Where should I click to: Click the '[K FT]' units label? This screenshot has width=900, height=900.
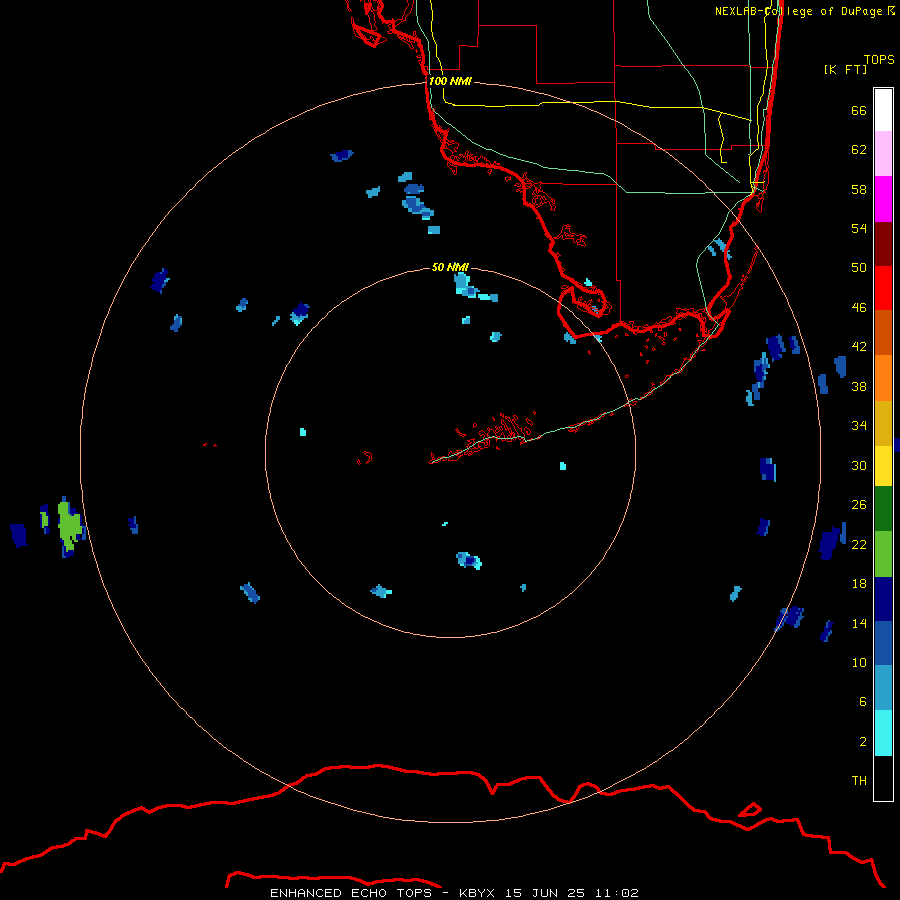click(x=845, y=69)
